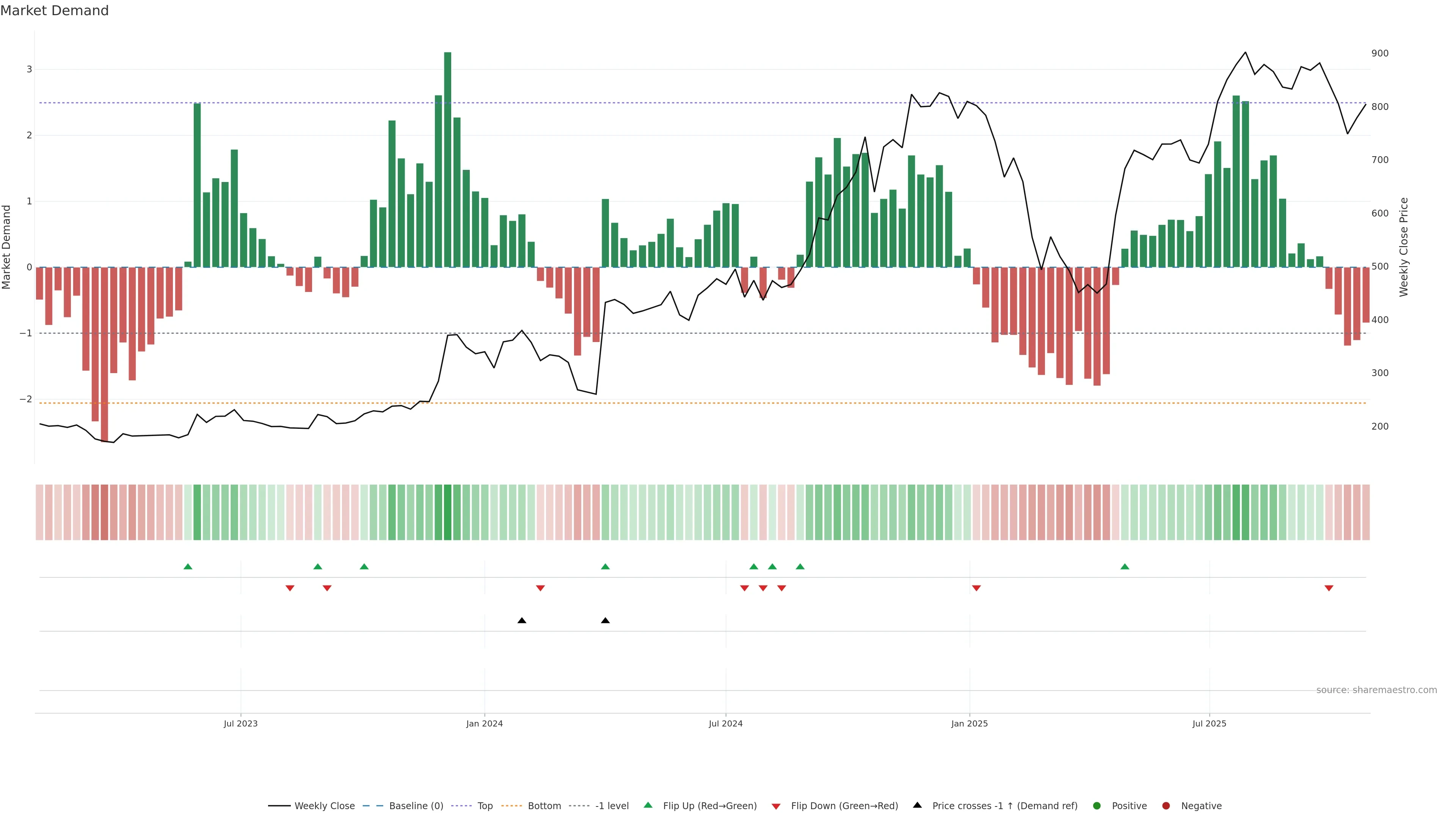This screenshot has width=1456, height=819.
Task: Click the red Negative circle legend icon
Action: point(1166,806)
